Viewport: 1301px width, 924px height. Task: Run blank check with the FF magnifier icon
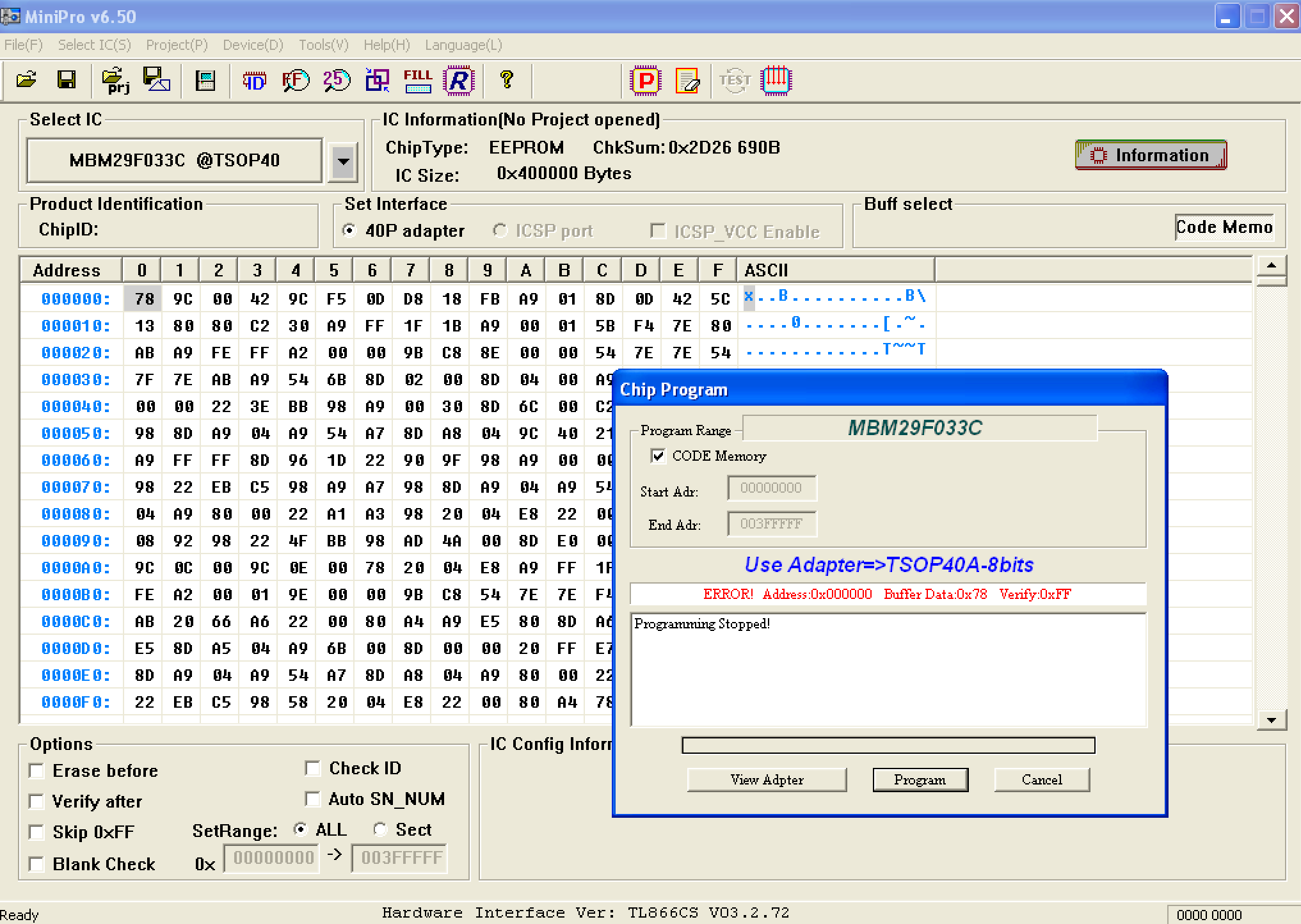click(296, 80)
